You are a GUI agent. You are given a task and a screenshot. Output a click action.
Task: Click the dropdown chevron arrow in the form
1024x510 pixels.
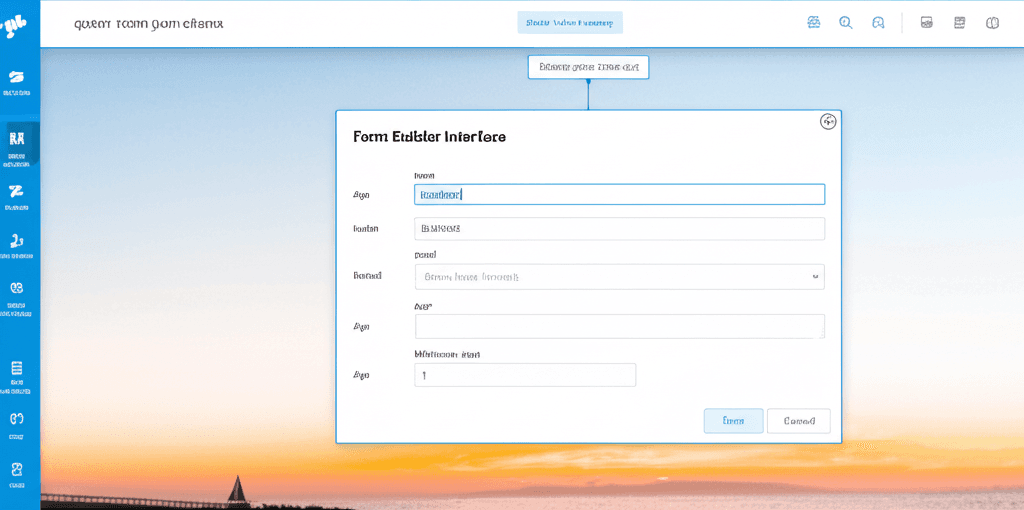(x=815, y=277)
